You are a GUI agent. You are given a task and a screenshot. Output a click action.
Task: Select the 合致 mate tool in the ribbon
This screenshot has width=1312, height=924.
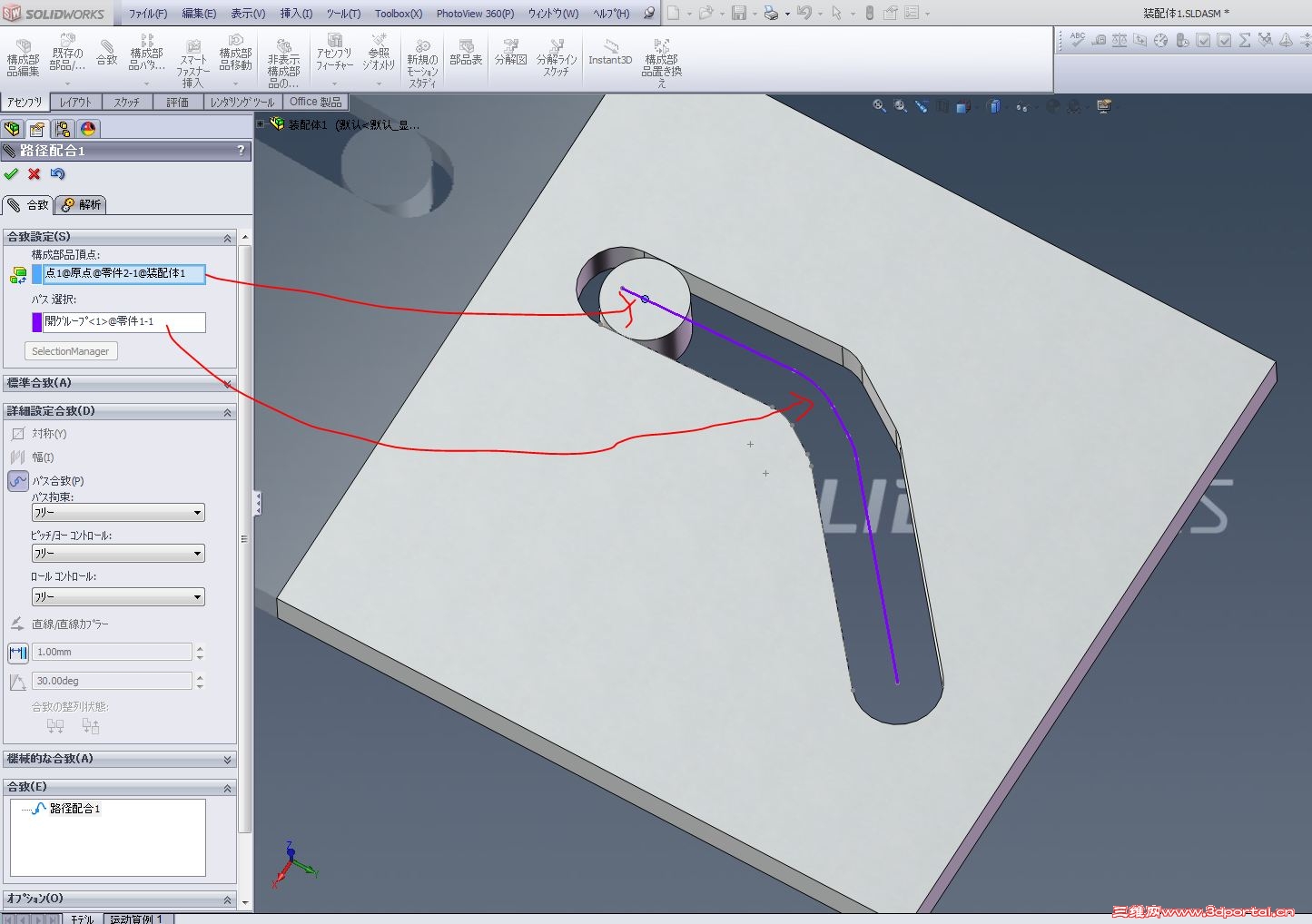(107, 53)
